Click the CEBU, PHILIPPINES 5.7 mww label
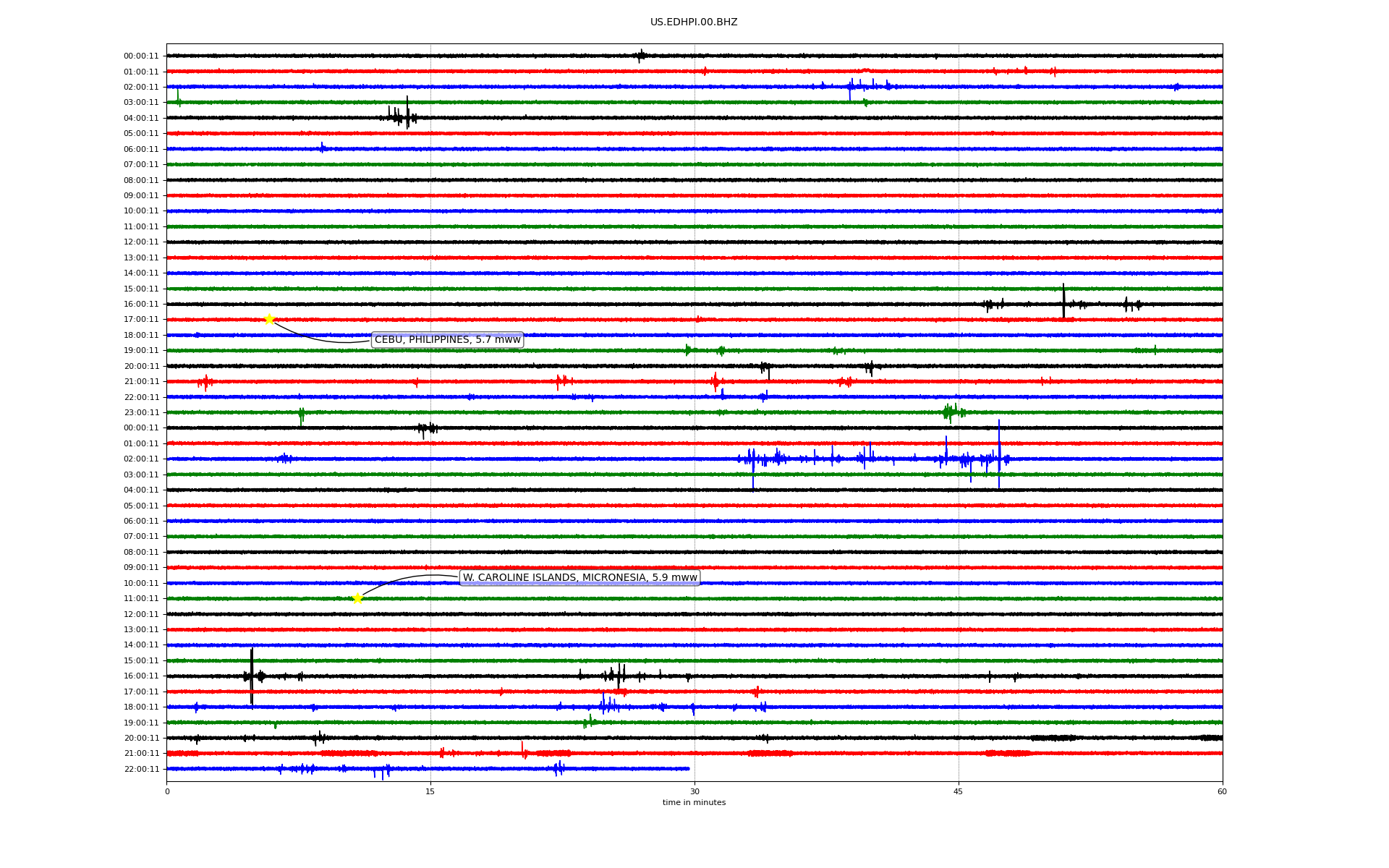The image size is (1389, 868). (447, 340)
